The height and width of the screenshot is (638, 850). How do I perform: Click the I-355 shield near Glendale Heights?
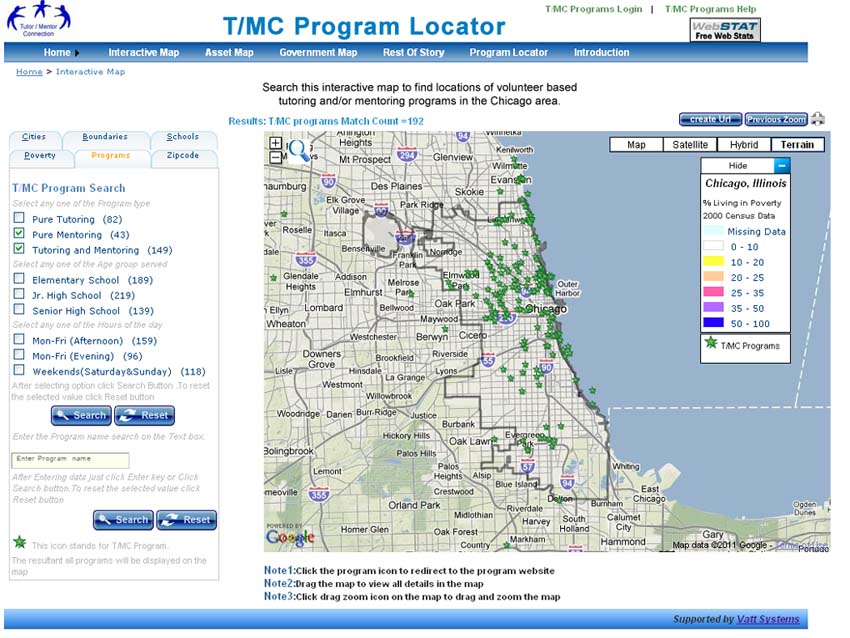[306, 259]
